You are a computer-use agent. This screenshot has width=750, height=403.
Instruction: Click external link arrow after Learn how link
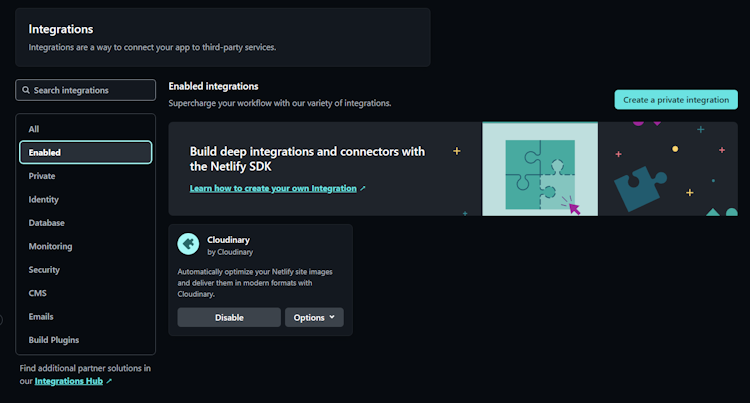(363, 188)
